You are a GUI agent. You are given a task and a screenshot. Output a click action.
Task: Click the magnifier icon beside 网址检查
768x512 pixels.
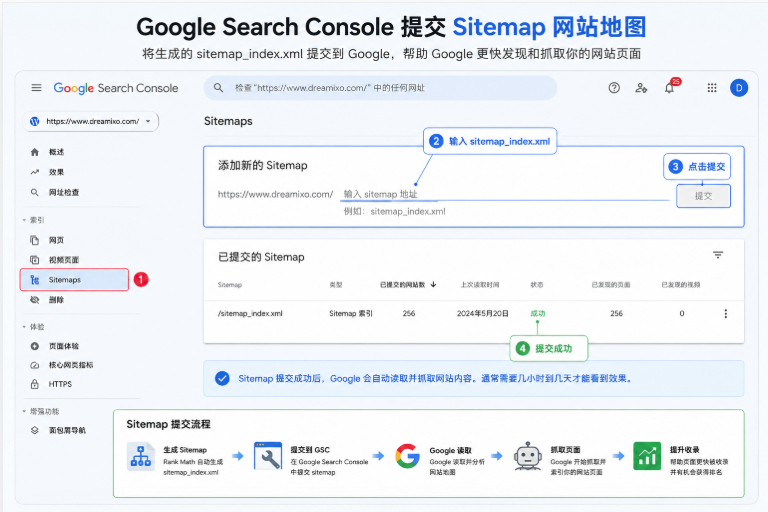34,192
